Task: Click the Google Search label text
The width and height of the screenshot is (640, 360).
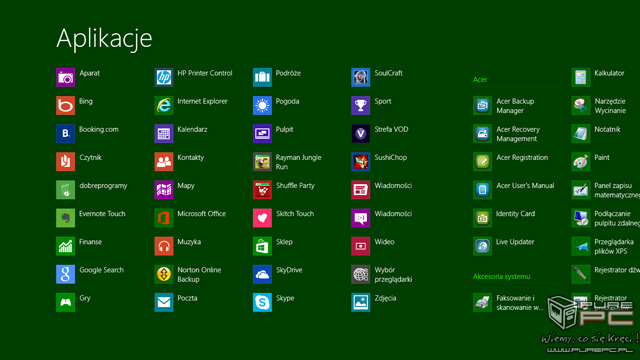Action: click(x=101, y=270)
